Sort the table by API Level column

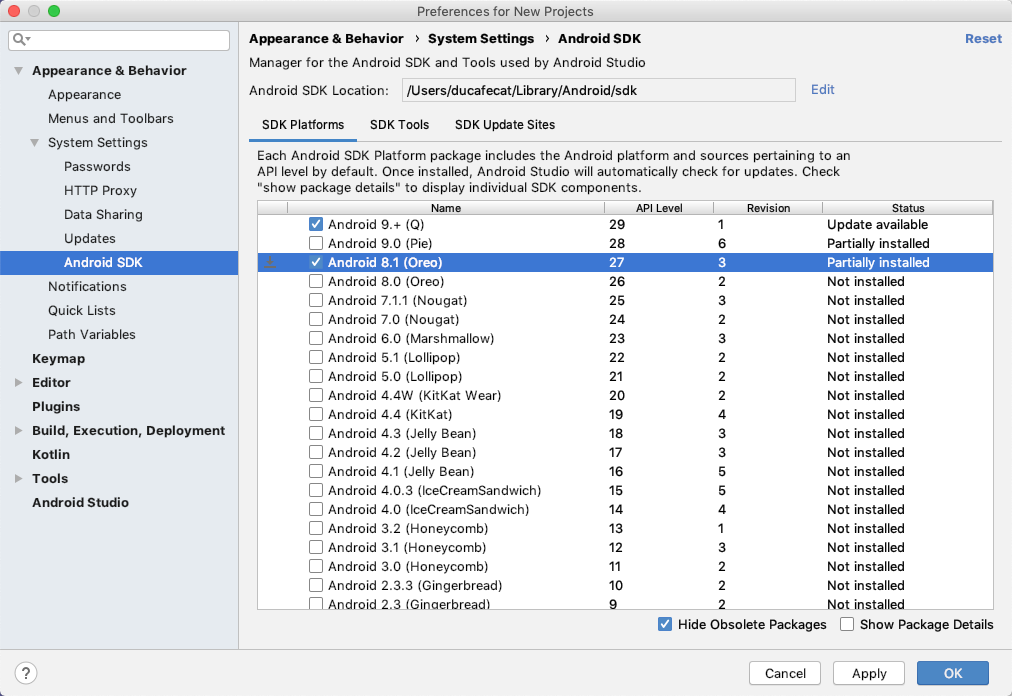pos(659,208)
